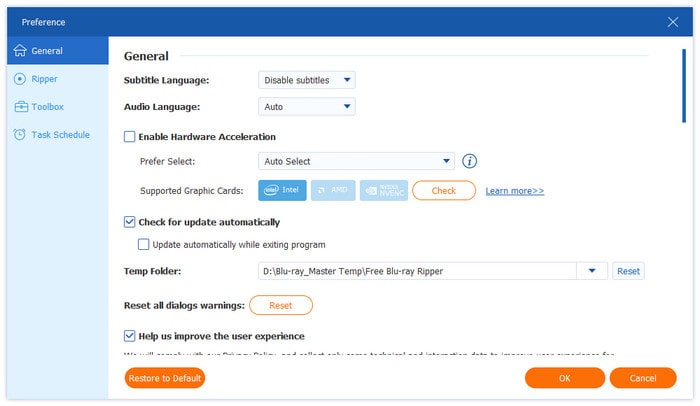Click the Toolbox briefcase icon
This screenshot has height=406, width=700.
tap(20, 107)
